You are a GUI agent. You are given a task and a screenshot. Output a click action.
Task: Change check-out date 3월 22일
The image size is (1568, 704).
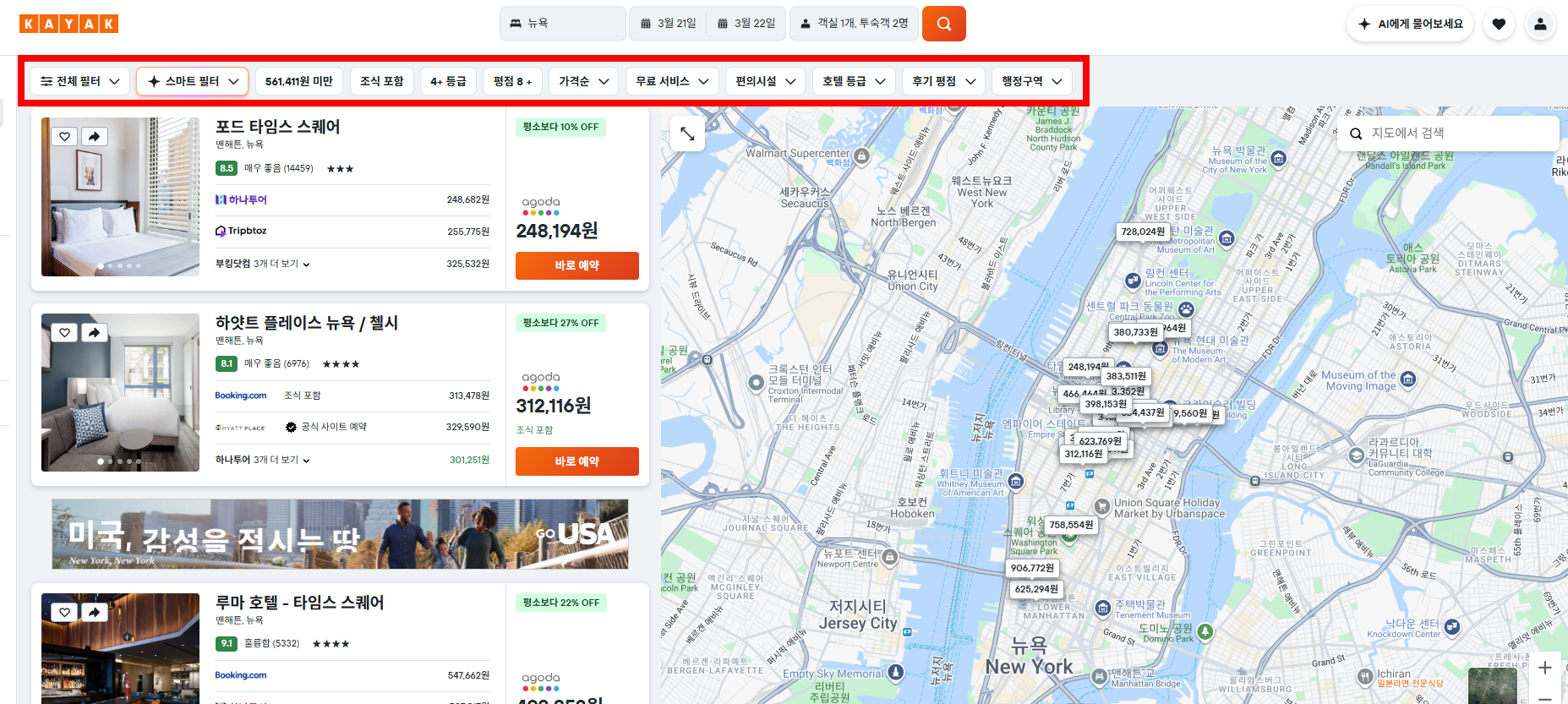(746, 24)
